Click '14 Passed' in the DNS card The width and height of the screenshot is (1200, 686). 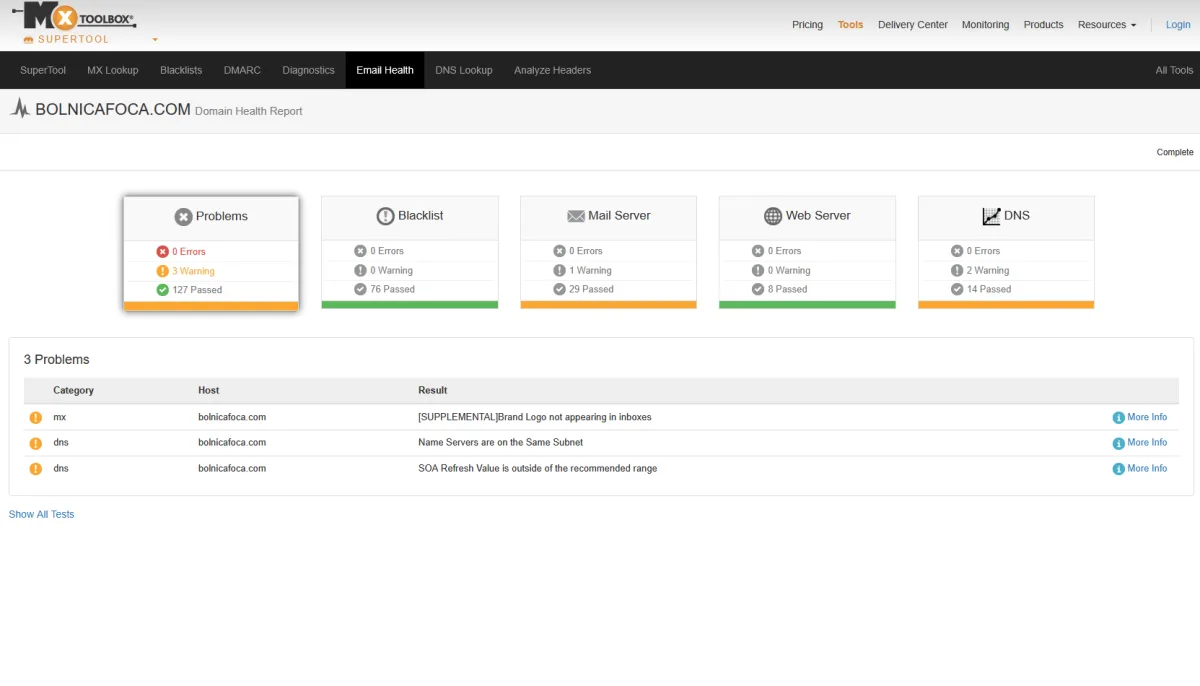pos(989,289)
